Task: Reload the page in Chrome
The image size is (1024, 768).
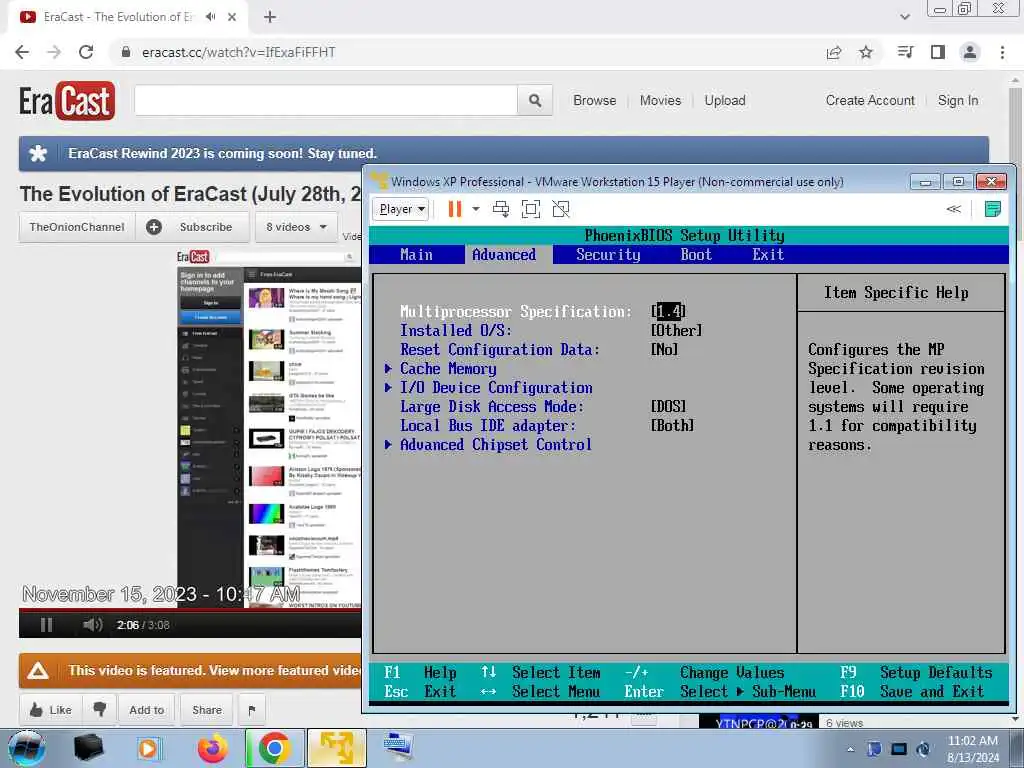Action: point(86,52)
